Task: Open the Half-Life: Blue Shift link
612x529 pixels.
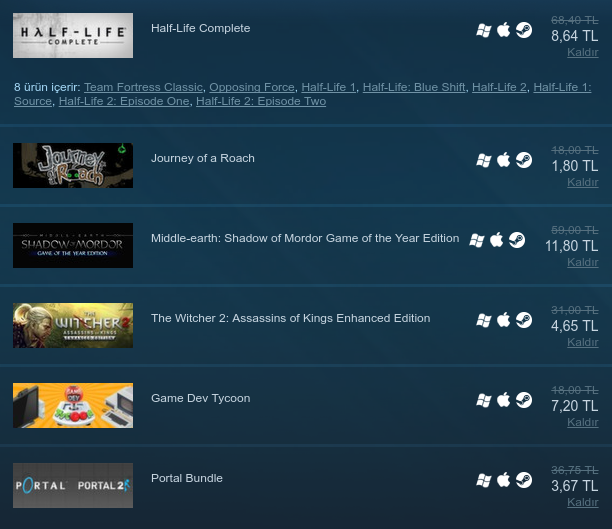Action: (x=414, y=87)
